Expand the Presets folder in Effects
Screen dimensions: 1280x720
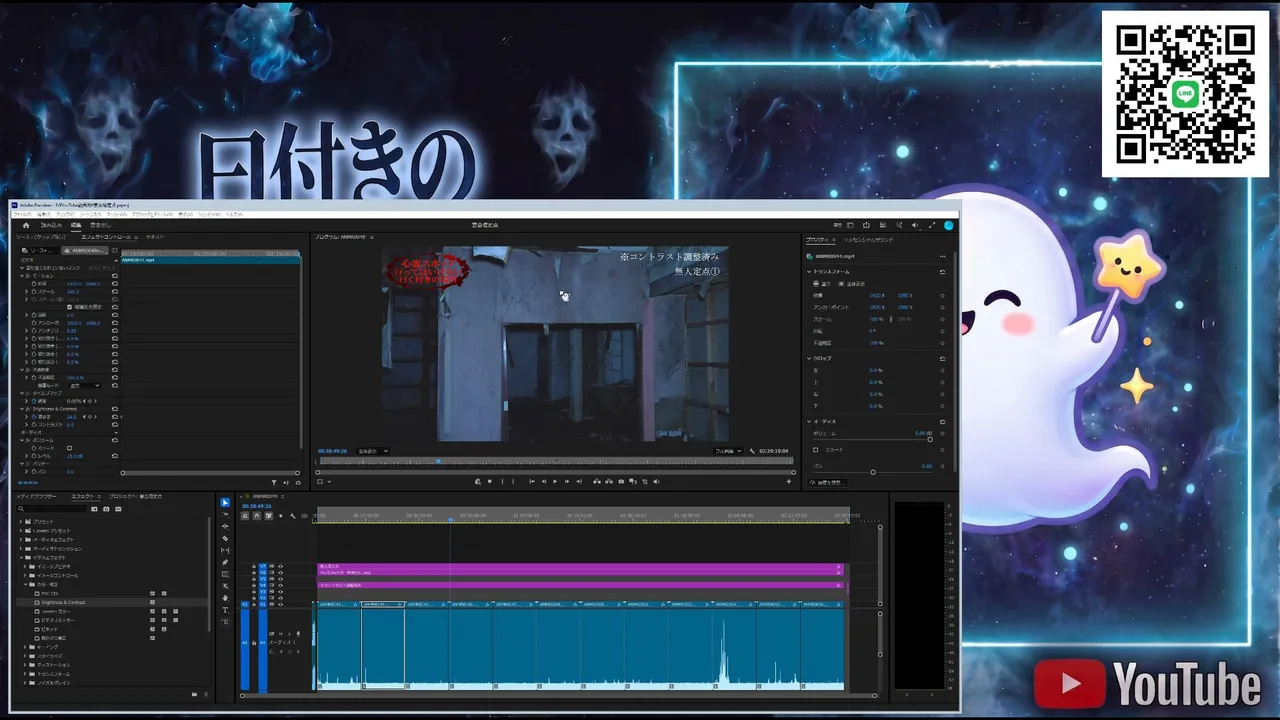pos(20,522)
